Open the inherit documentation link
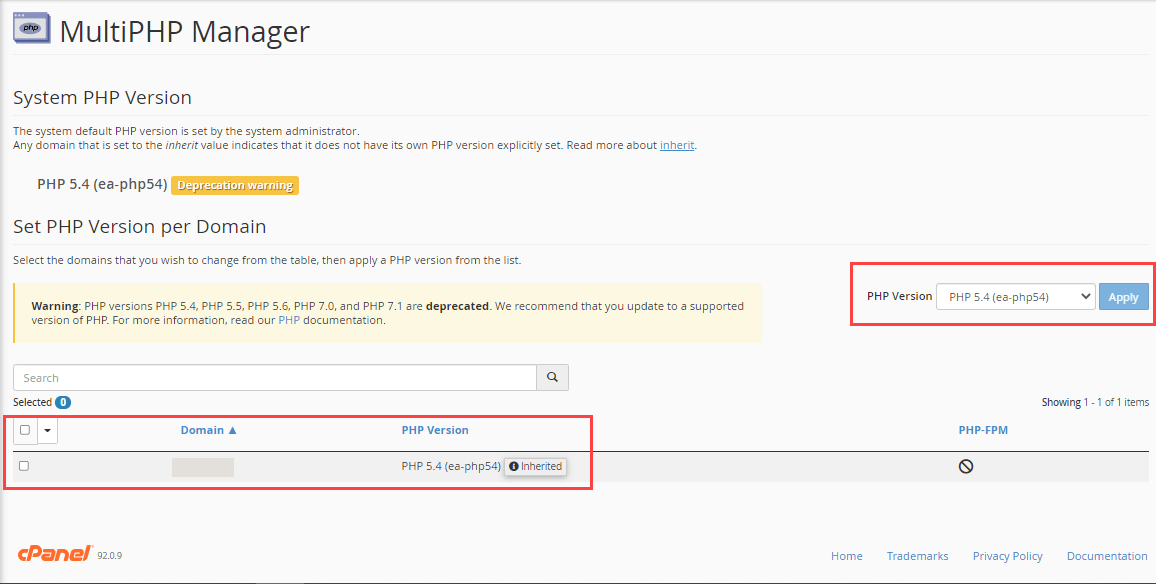 click(x=677, y=145)
